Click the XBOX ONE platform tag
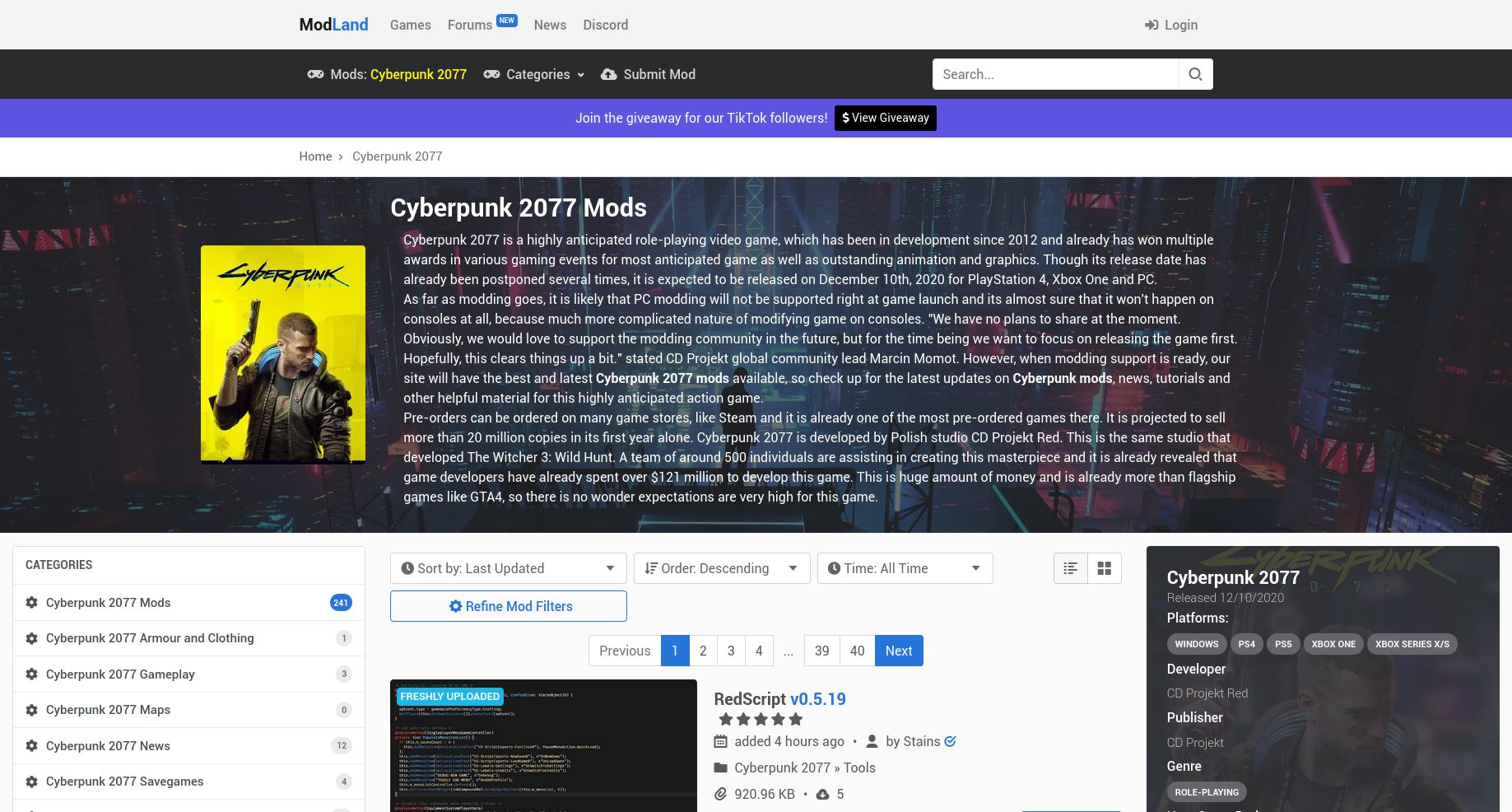The image size is (1512, 812). coord(1333,644)
